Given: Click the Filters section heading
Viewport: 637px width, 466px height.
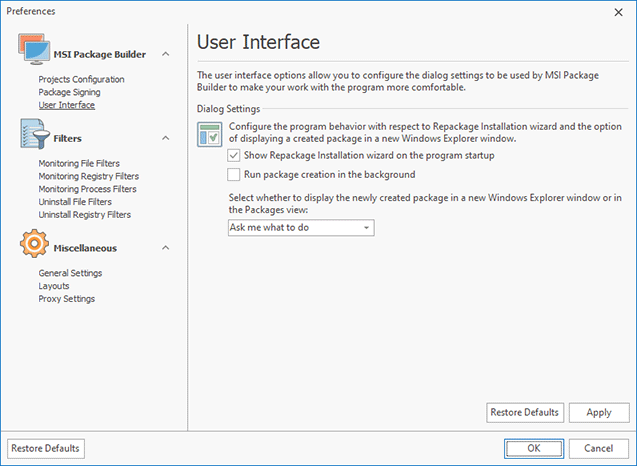Looking at the screenshot, I should (x=67, y=139).
